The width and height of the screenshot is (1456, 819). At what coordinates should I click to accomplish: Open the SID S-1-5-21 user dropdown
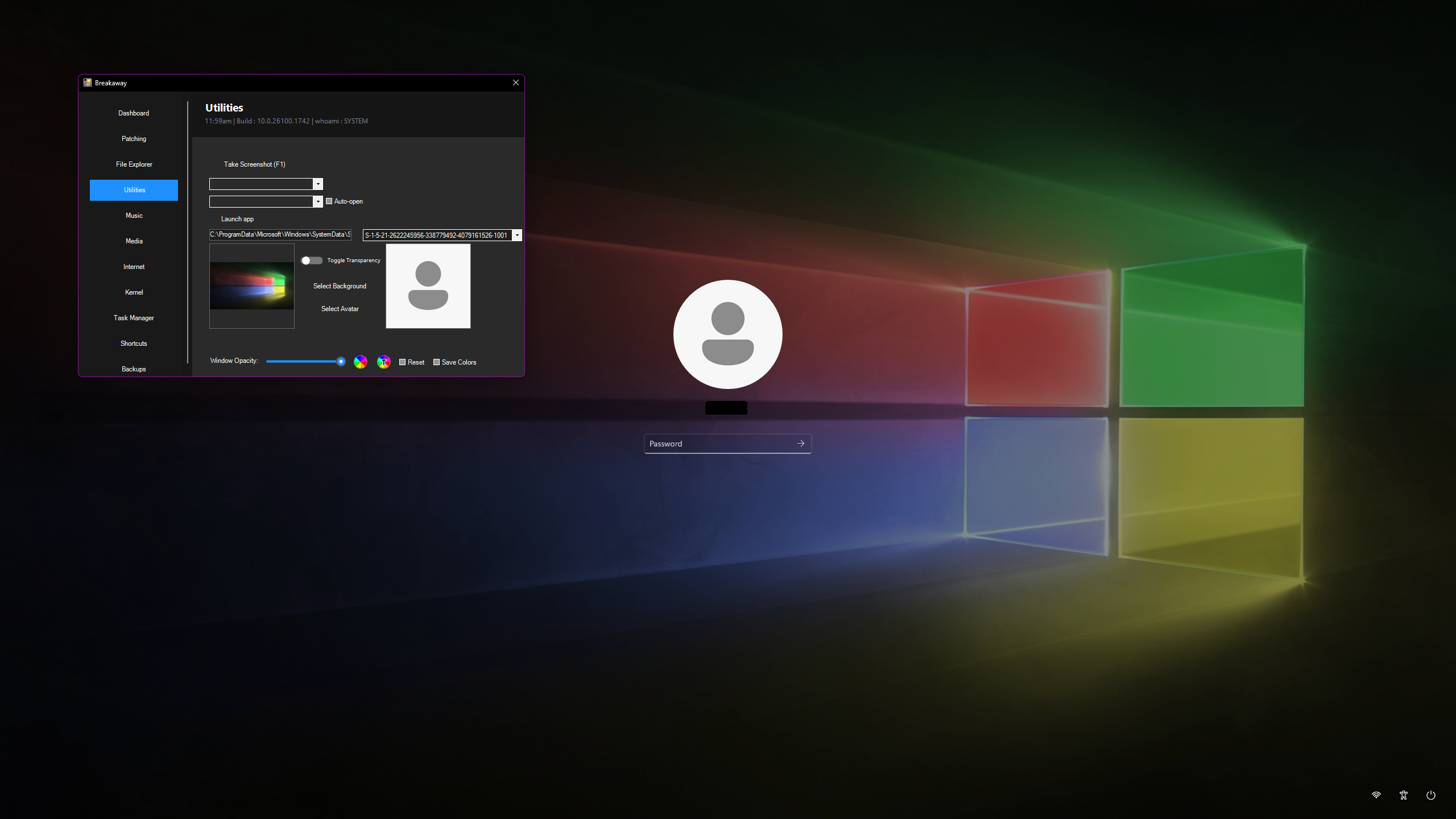[x=517, y=235]
